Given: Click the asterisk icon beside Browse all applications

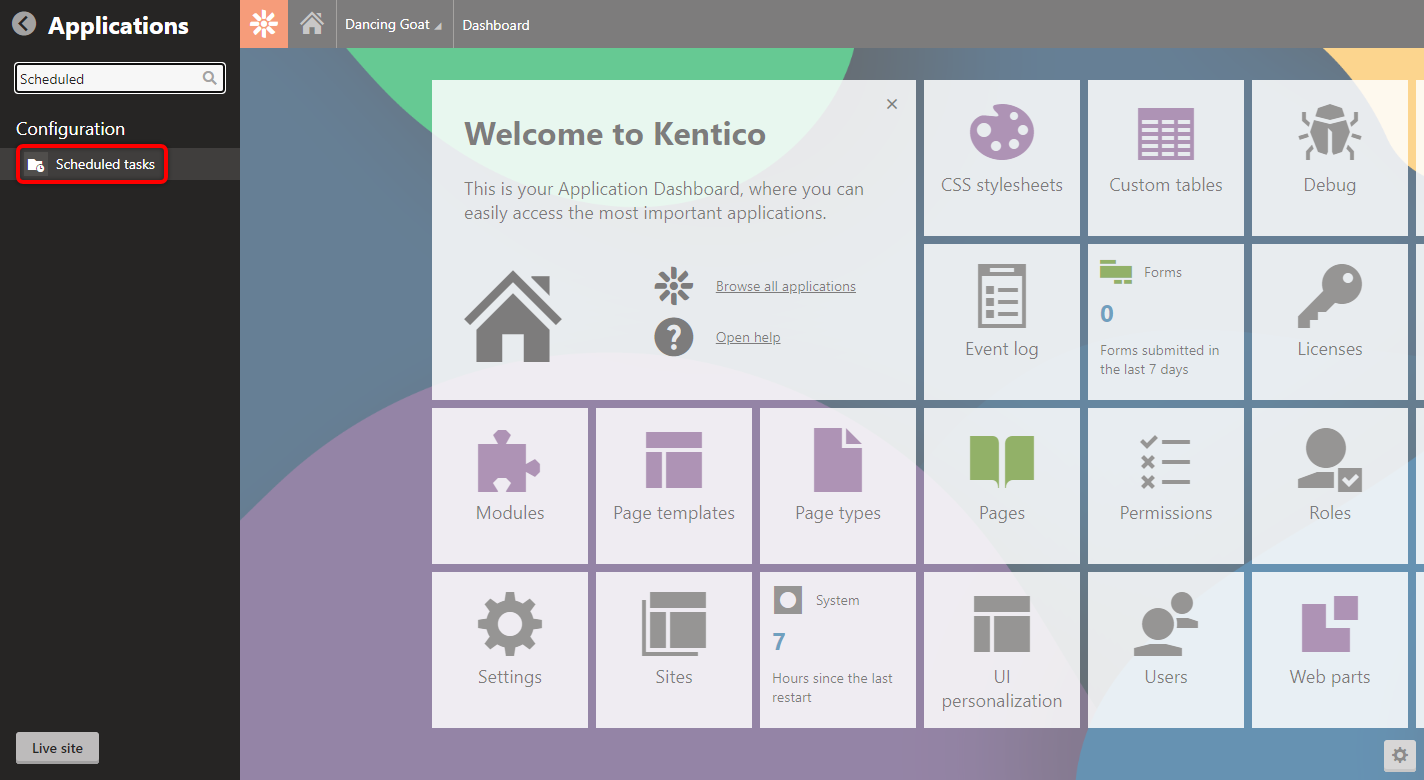Looking at the screenshot, I should click(x=674, y=285).
